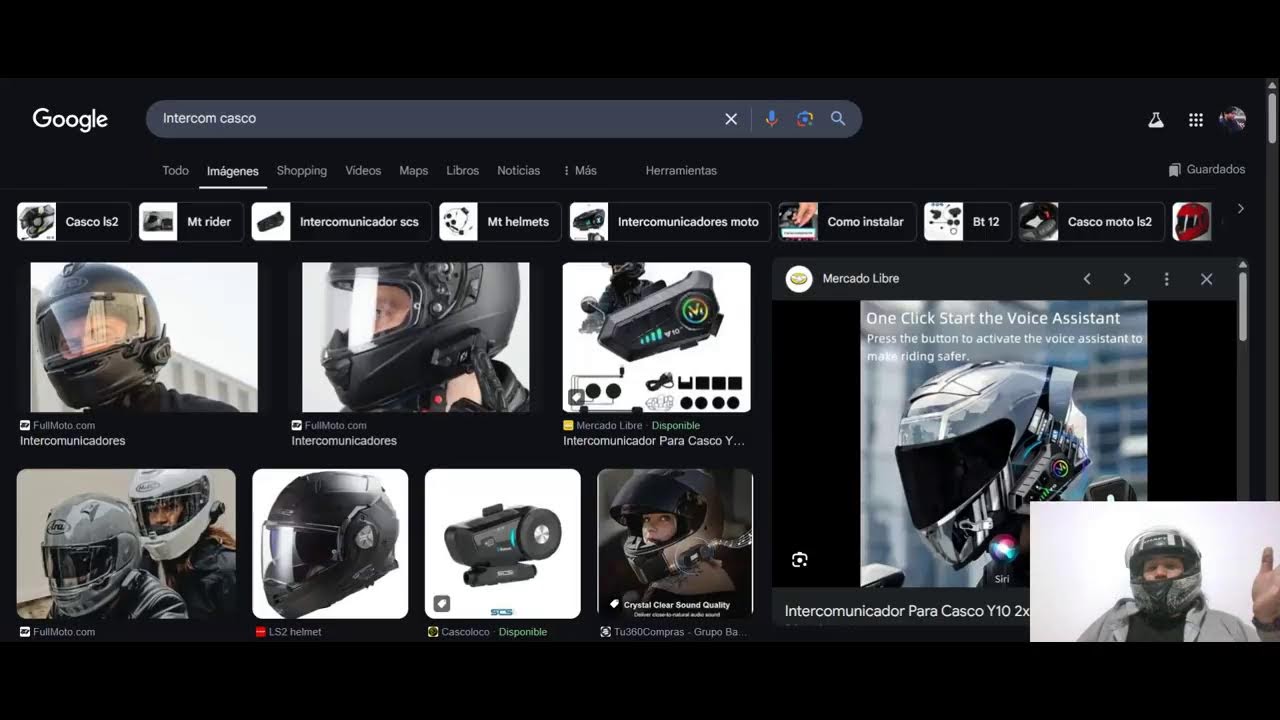Open Tu360Compras woman helmet thumbnail
1280x720 pixels.
(675, 544)
